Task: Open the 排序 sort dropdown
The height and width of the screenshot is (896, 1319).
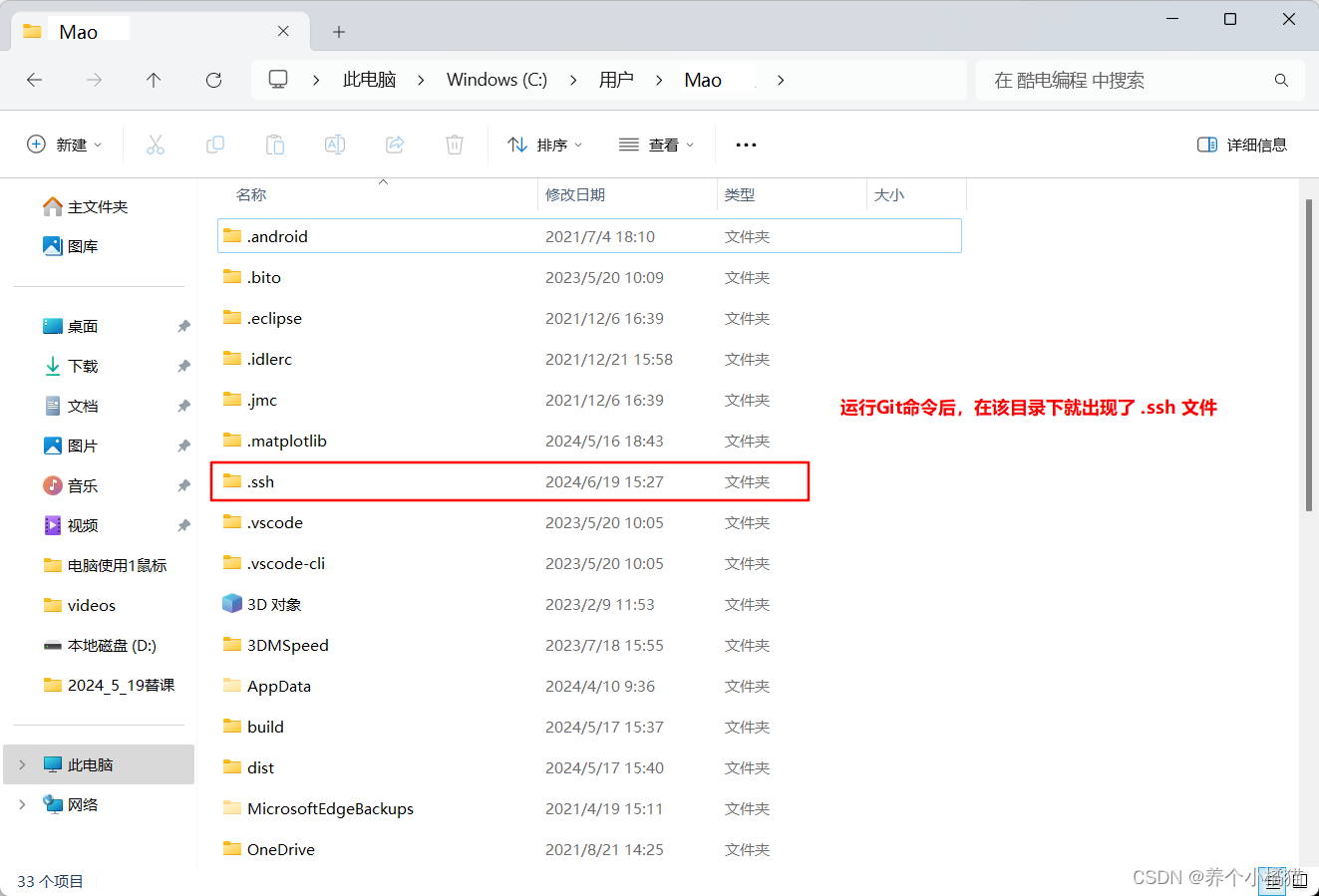Action: tap(545, 145)
